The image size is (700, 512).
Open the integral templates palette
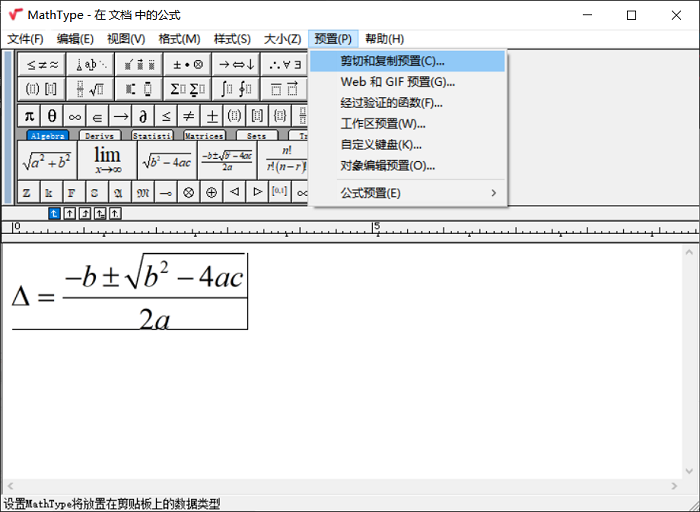point(236,89)
